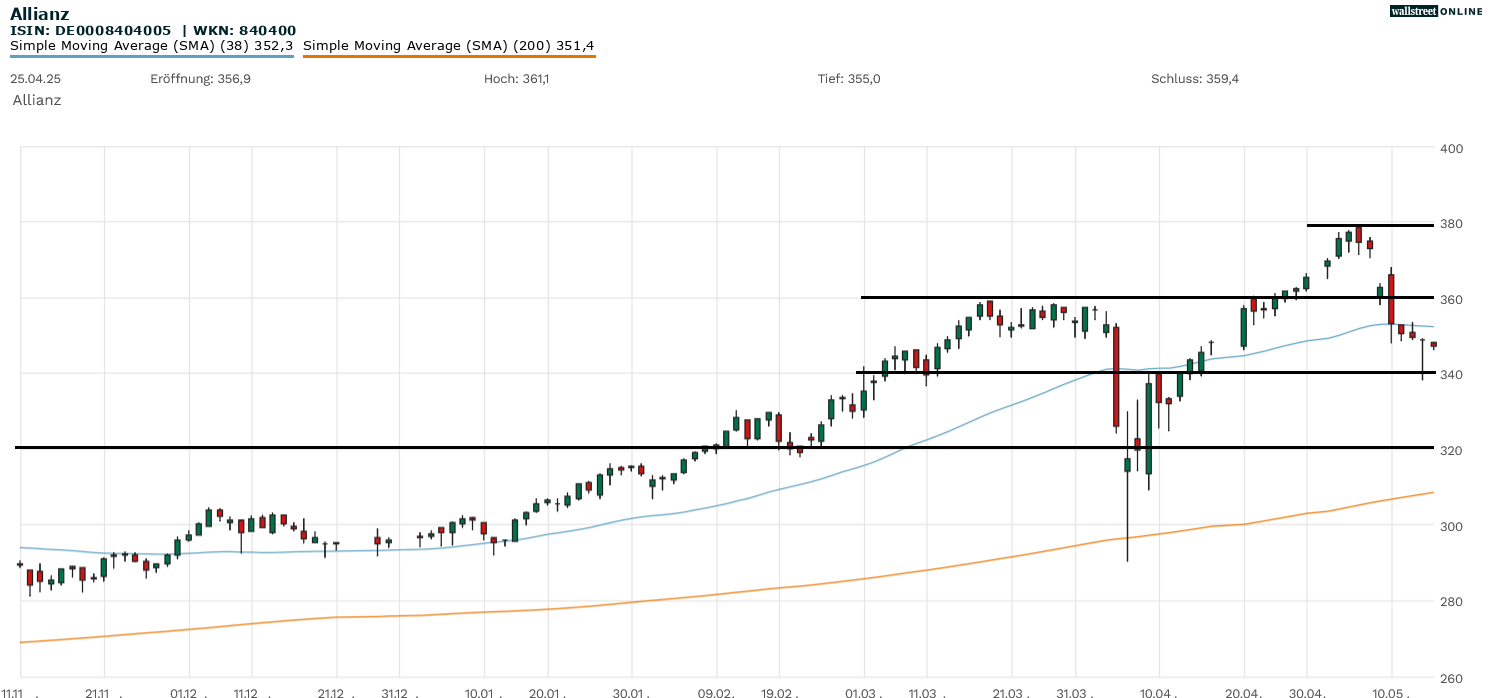
Task: Click the wallstreet ONLINE logo
Action: click(x=1436, y=11)
